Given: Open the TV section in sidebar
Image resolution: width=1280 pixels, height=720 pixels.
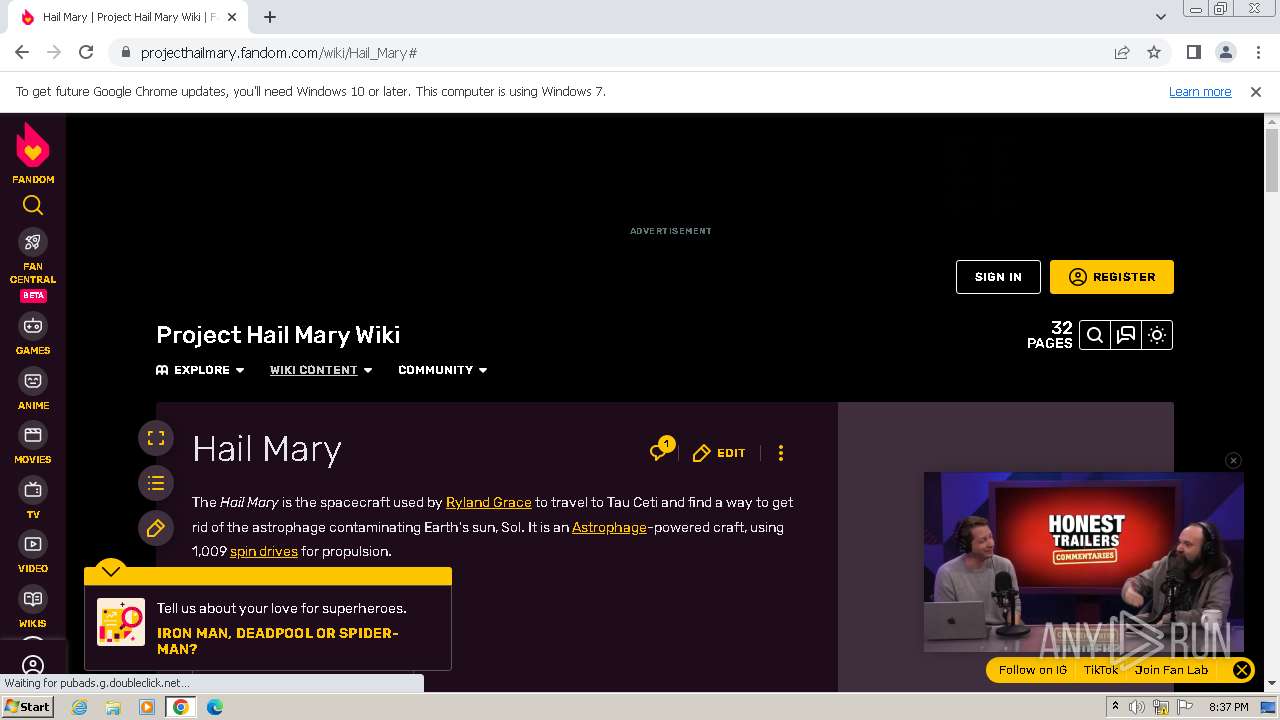Looking at the screenshot, I should [x=33, y=498].
